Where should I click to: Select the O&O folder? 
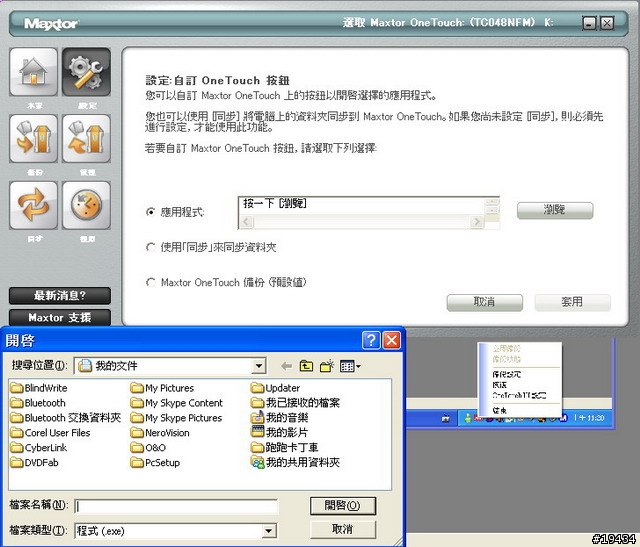149,448
